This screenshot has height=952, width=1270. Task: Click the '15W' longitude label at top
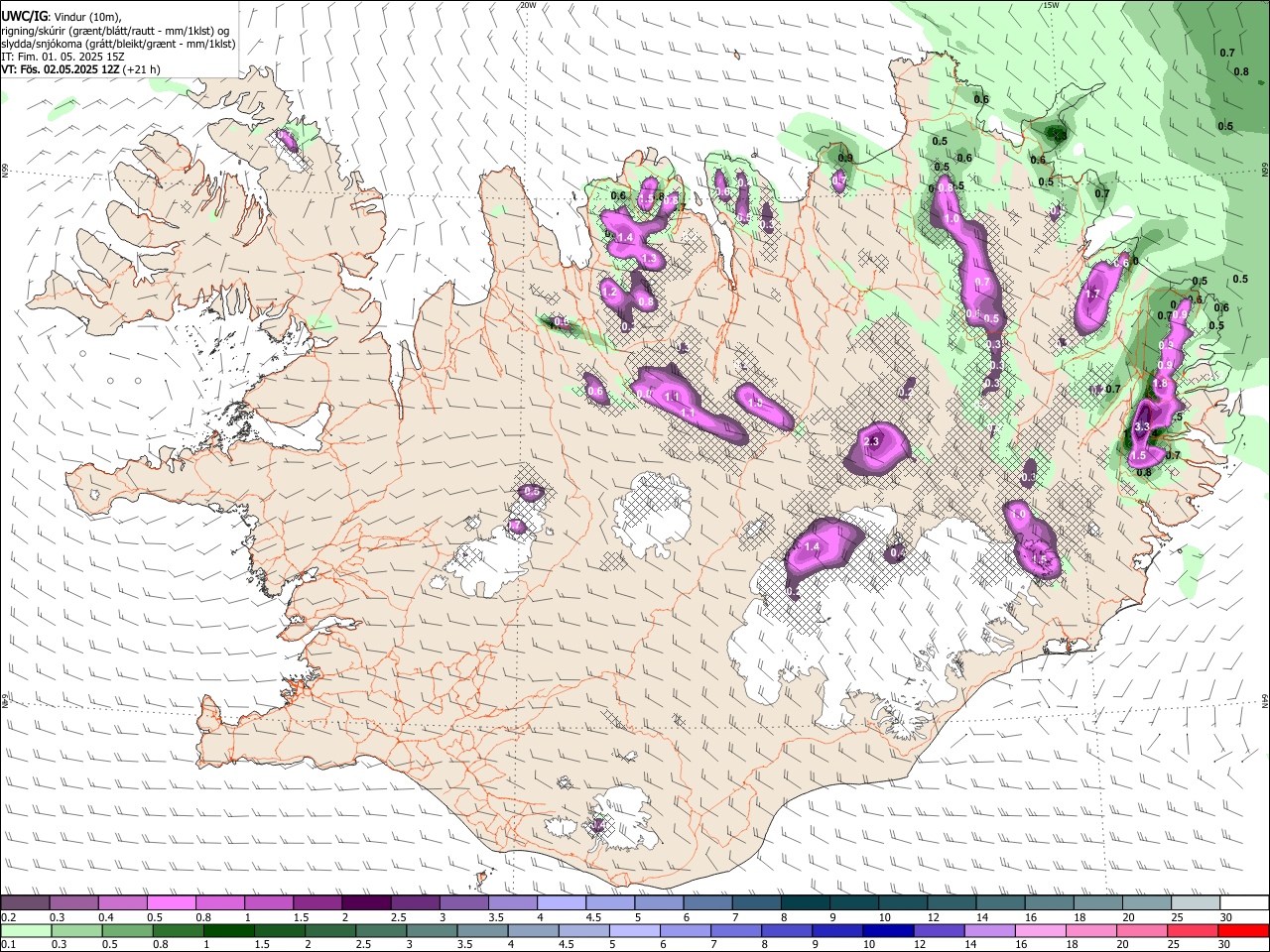point(1050,5)
